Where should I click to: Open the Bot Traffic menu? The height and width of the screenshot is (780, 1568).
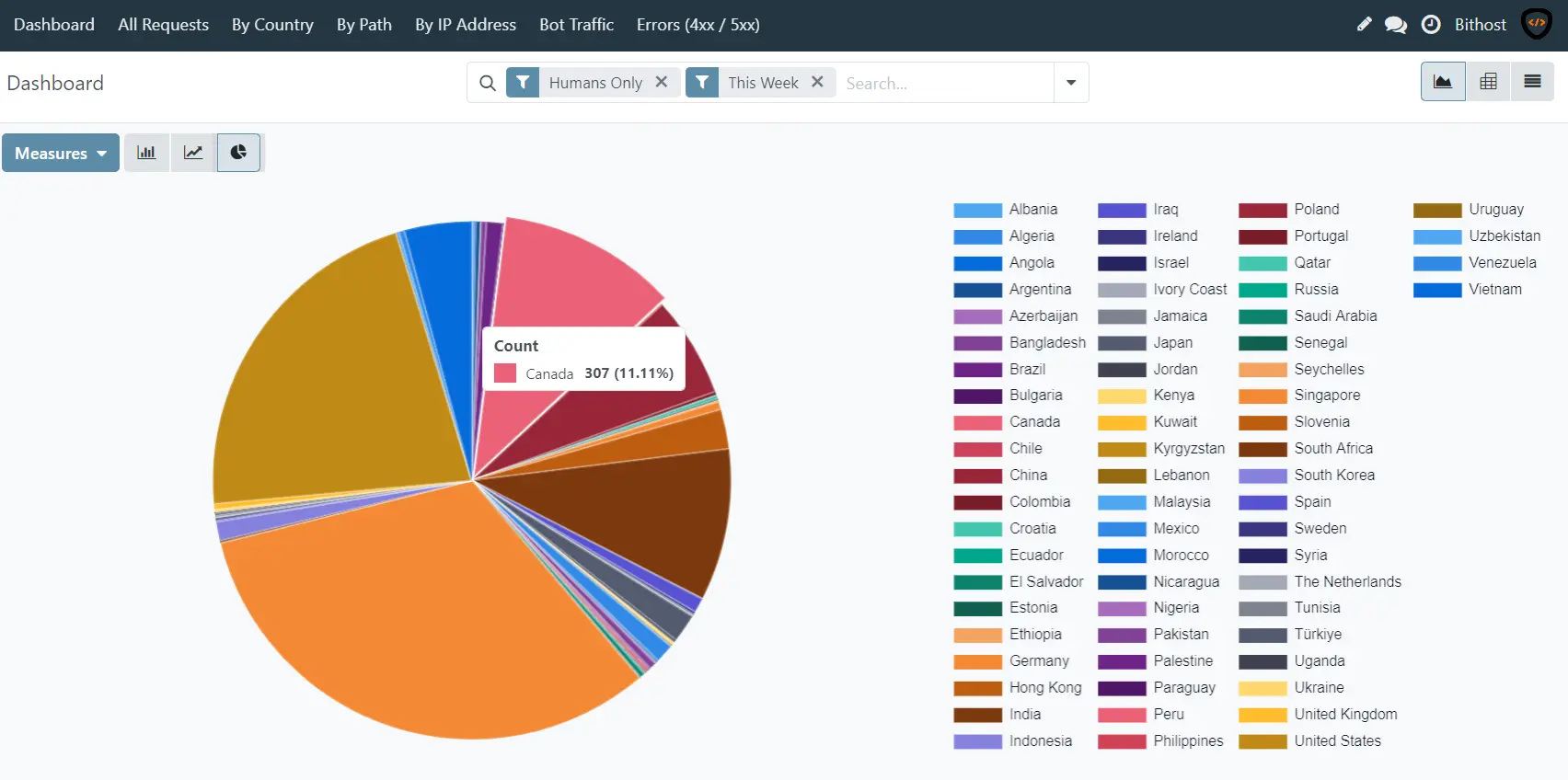coord(576,25)
